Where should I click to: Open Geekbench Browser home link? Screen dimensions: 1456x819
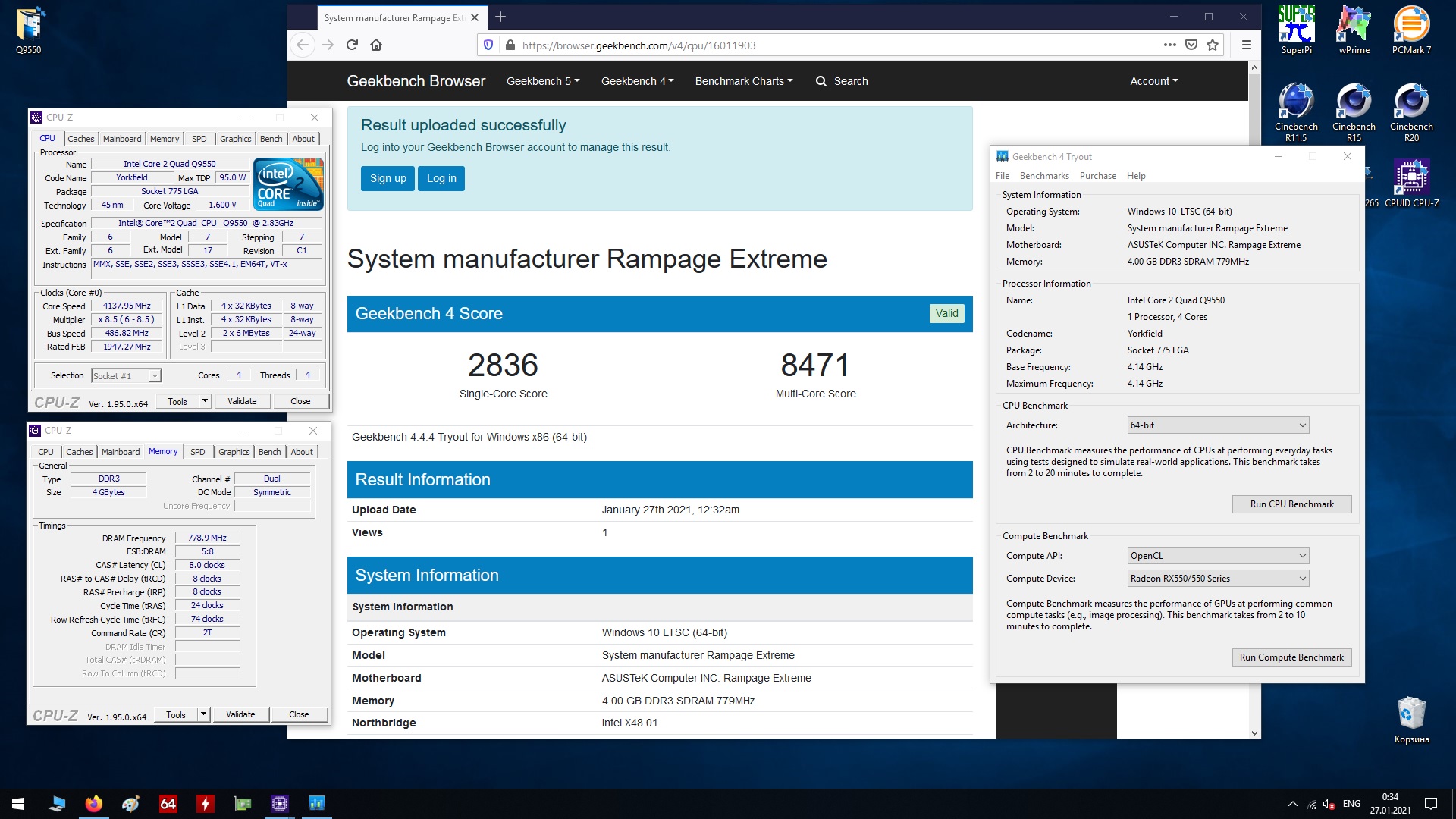pos(416,81)
